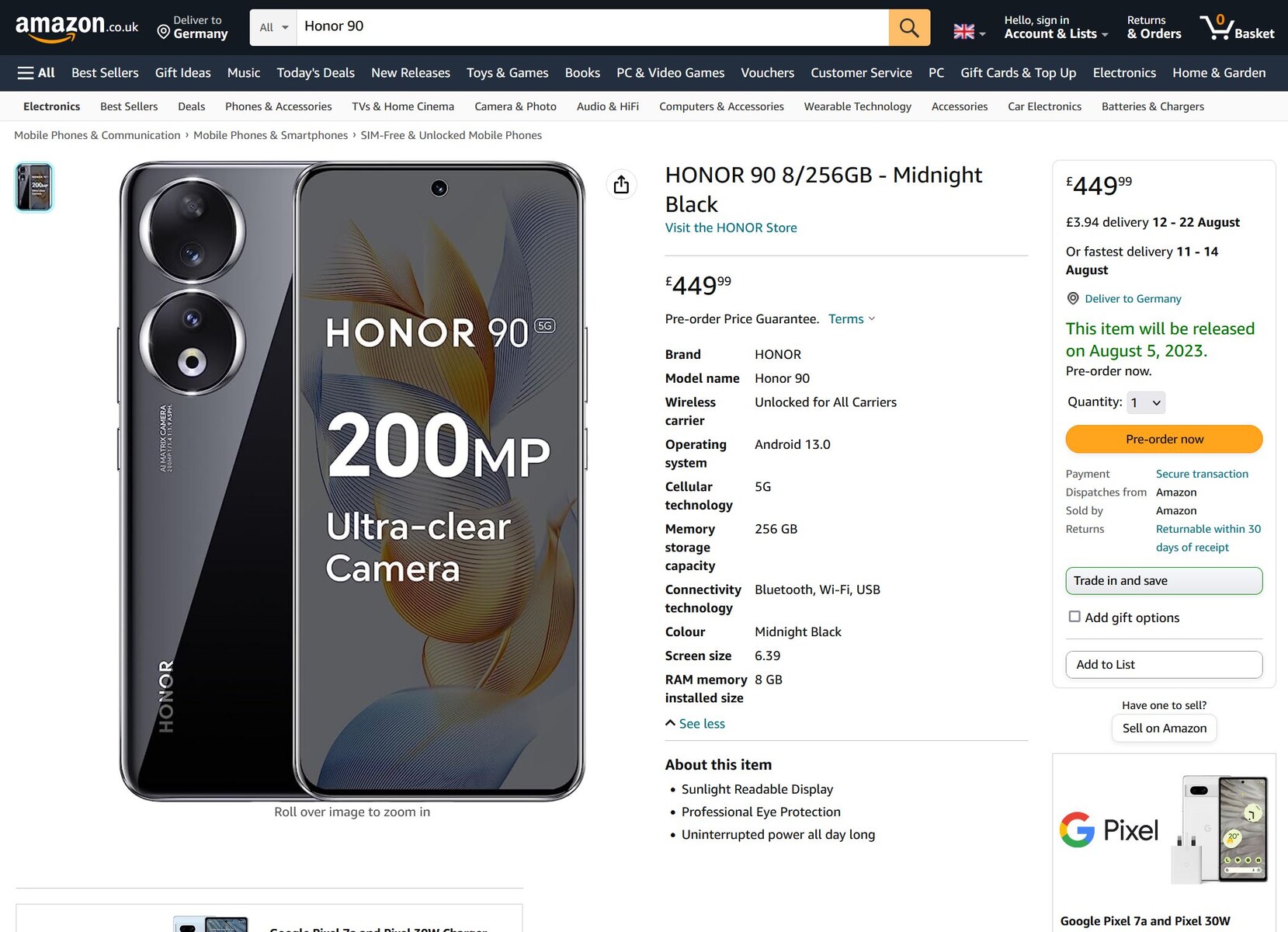Open the Quantity dropdown
This screenshot has height=932, width=1288.
[1146, 402]
